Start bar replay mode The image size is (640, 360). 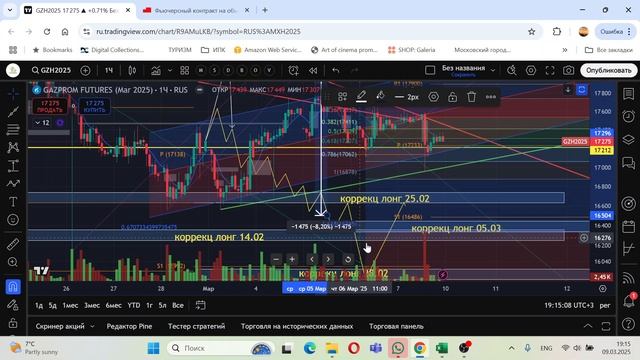(313, 70)
